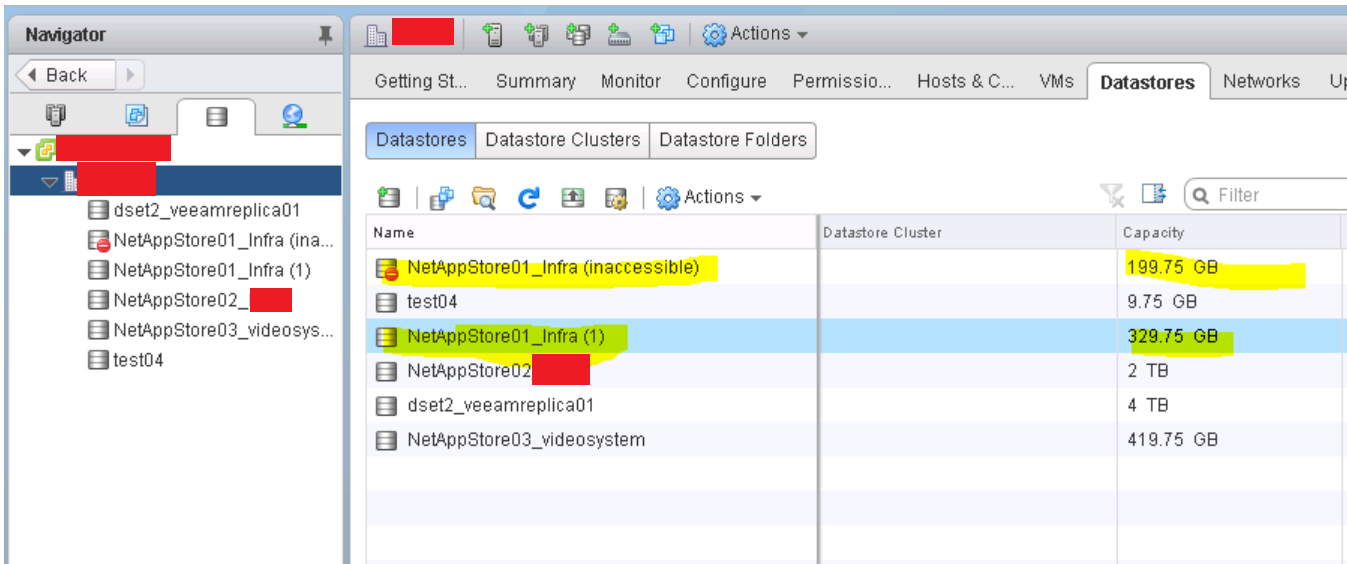
Task: Show the Datastore Clusters view
Action: point(563,140)
